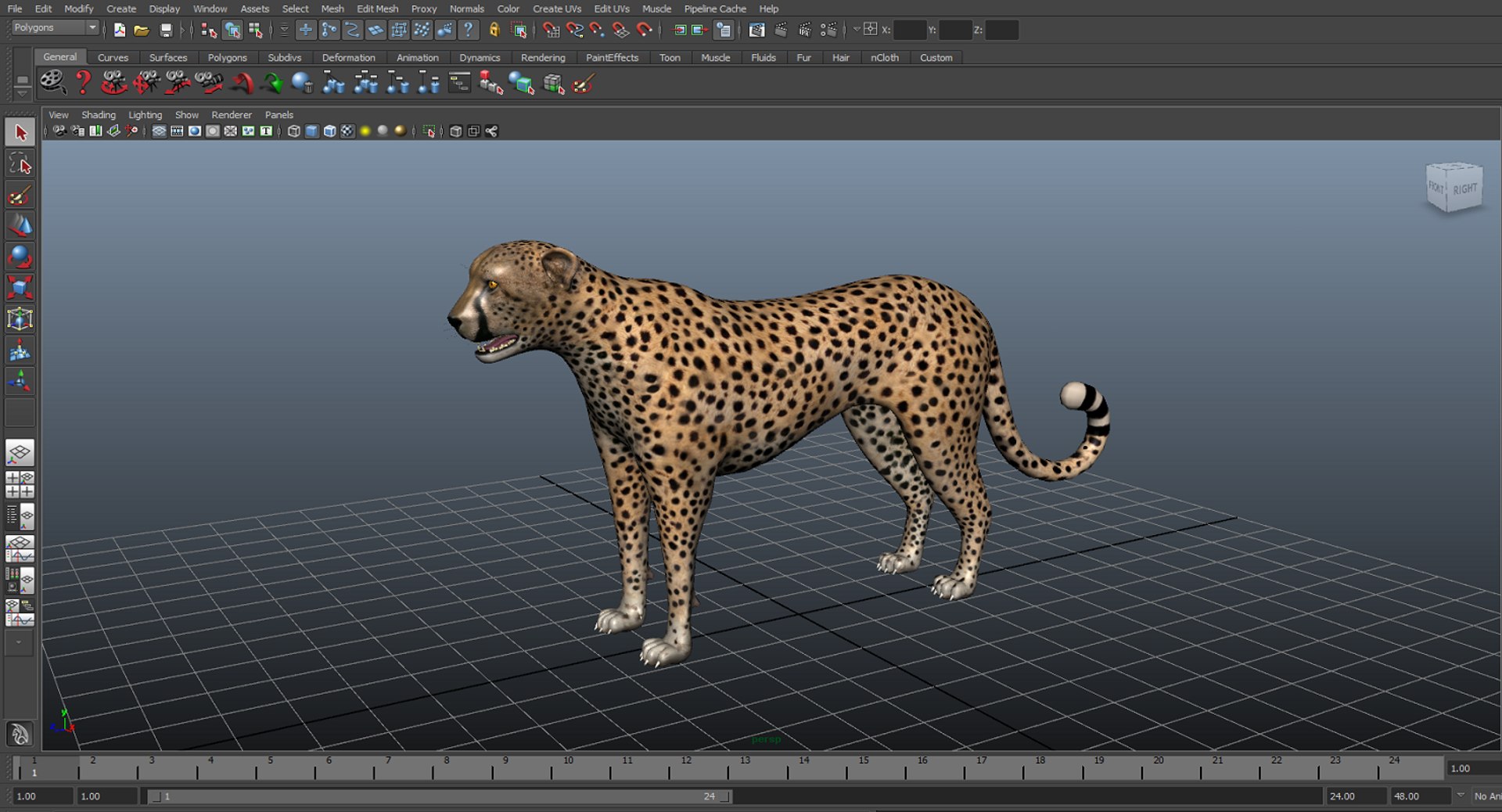Click the red question mark shelf icon
Viewport: 1502px width, 812px height.
pyautogui.click(x=83, y=82)
